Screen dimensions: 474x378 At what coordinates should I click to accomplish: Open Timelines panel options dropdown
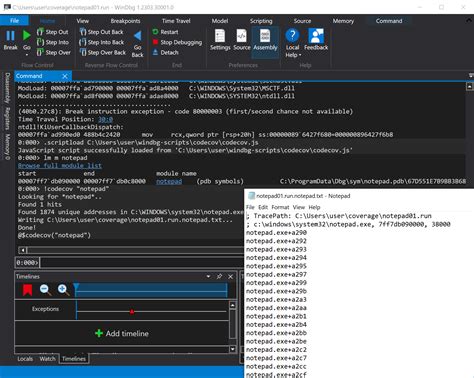[208, 276]
